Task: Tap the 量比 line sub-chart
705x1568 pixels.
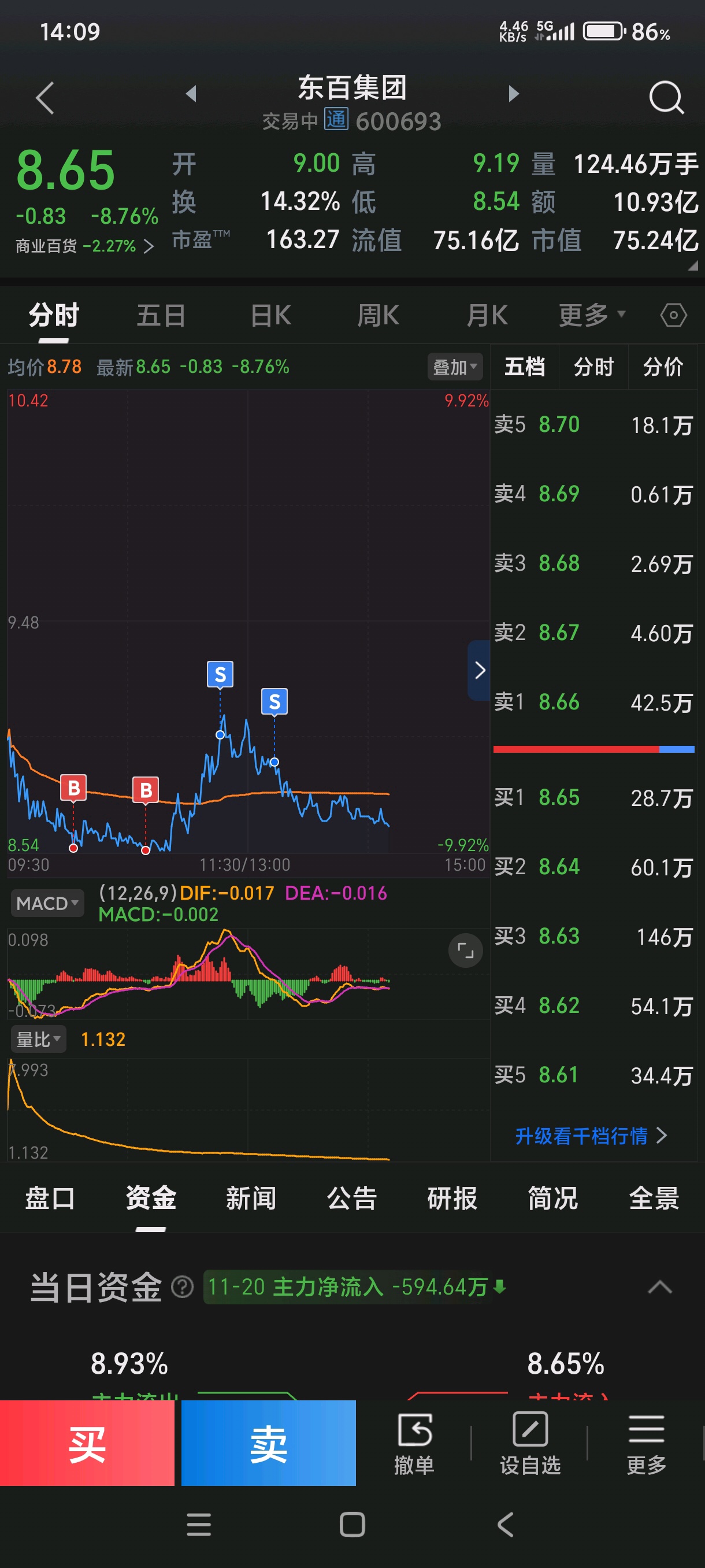Action: (x=248, y=1109)
